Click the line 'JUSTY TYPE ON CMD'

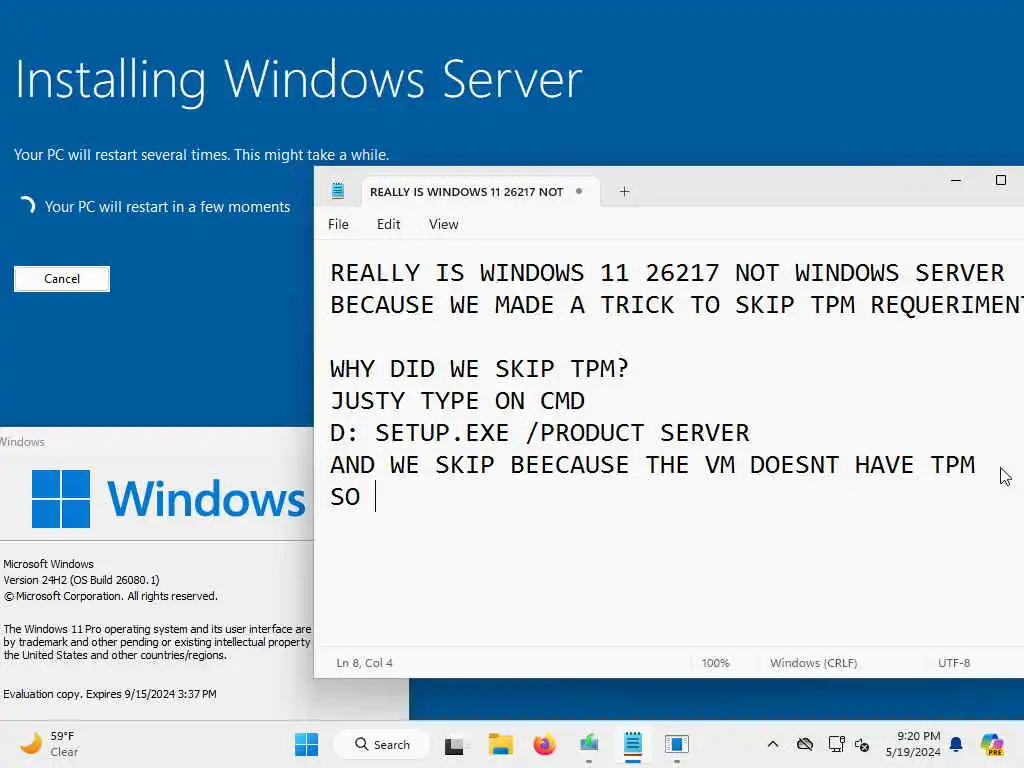click(457, 401)
